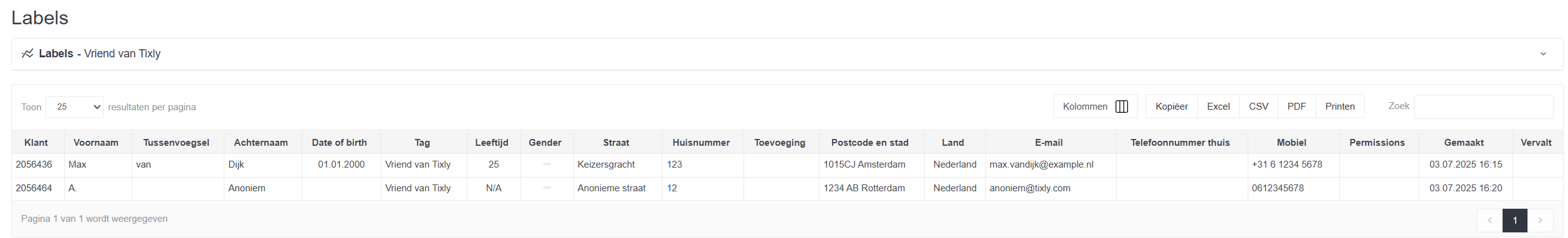Sort by the Leeftijd column header

492,143
